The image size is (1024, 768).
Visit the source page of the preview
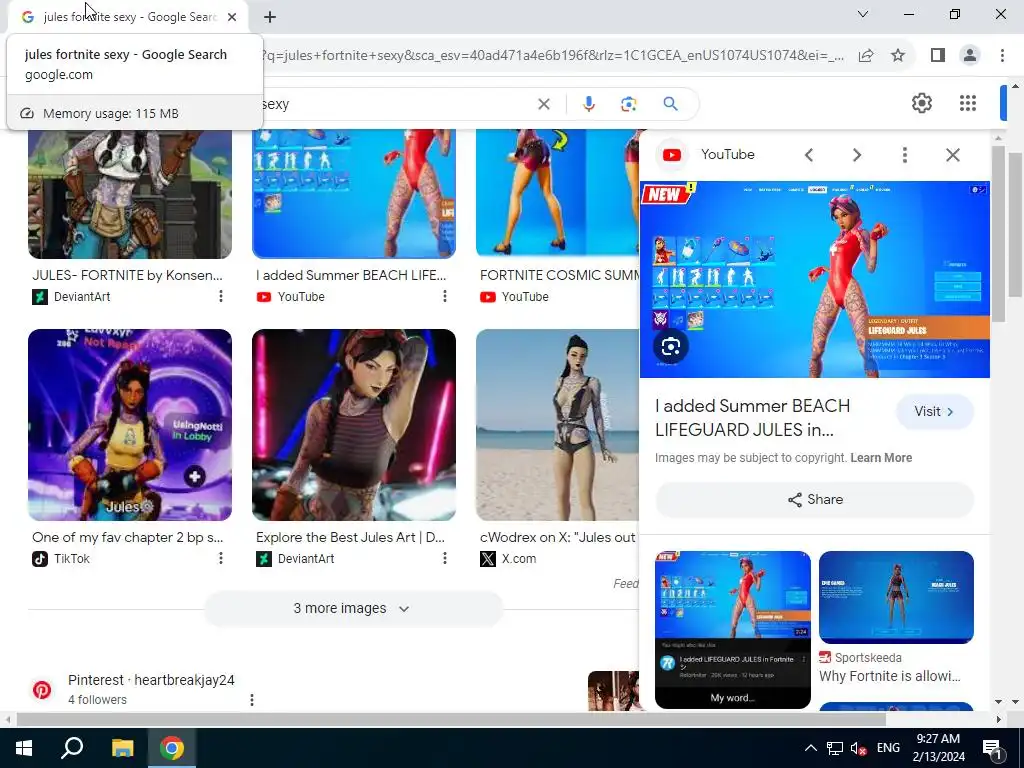[x=935, y=411]
